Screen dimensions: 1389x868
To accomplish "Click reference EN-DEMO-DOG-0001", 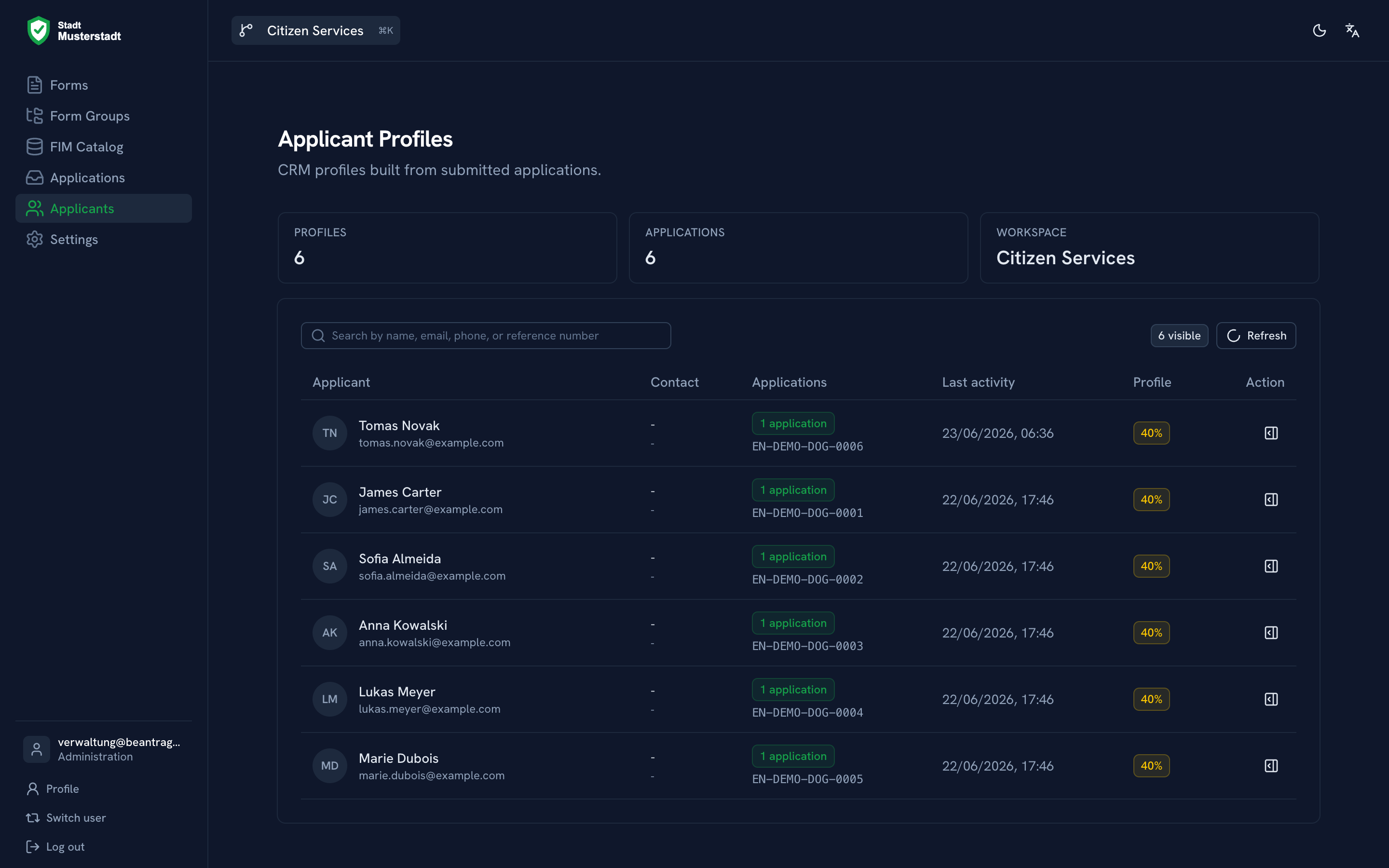I will pos(807,513).
